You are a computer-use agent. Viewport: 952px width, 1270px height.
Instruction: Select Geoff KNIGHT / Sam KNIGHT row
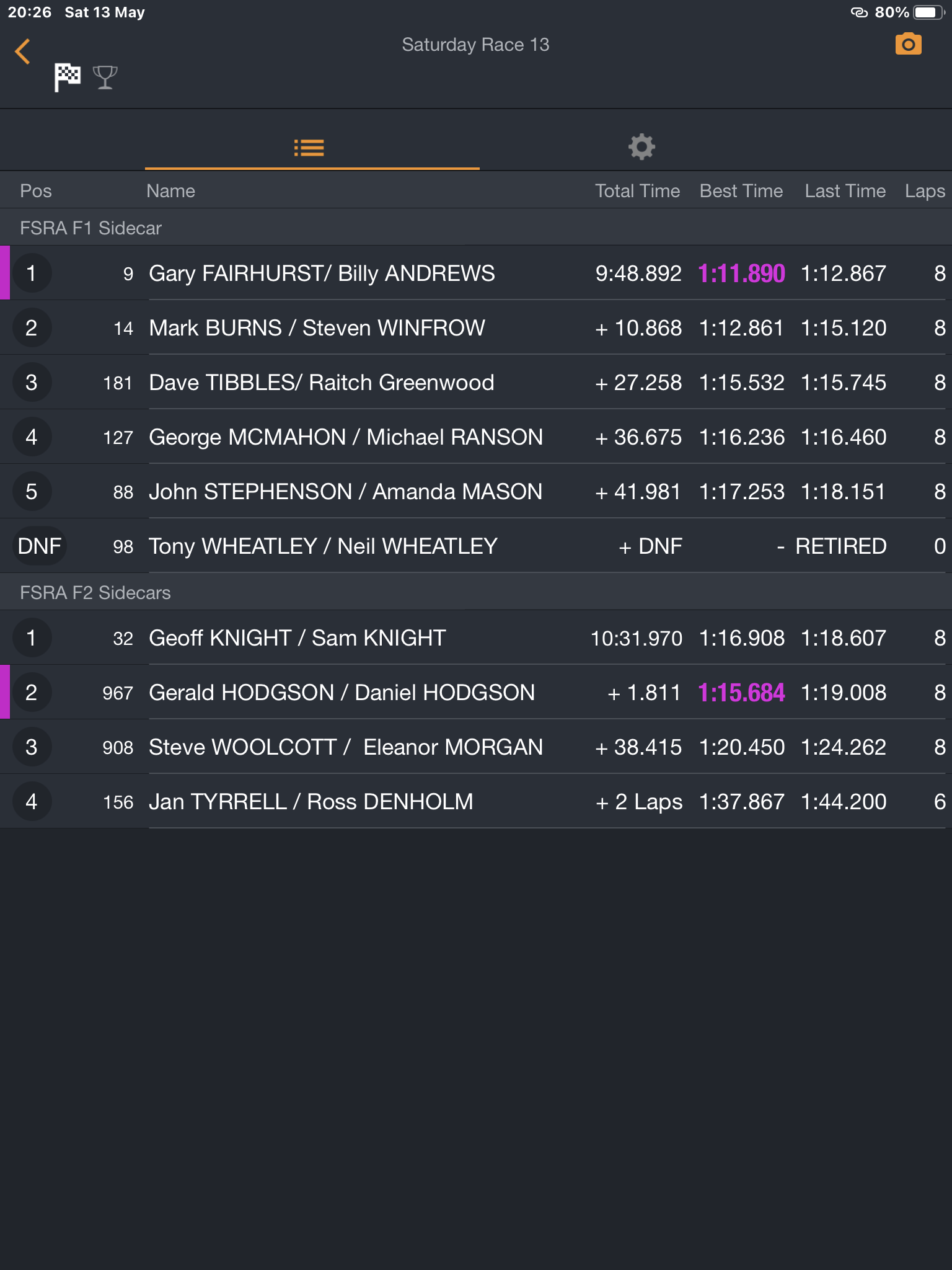click(476, 637)
